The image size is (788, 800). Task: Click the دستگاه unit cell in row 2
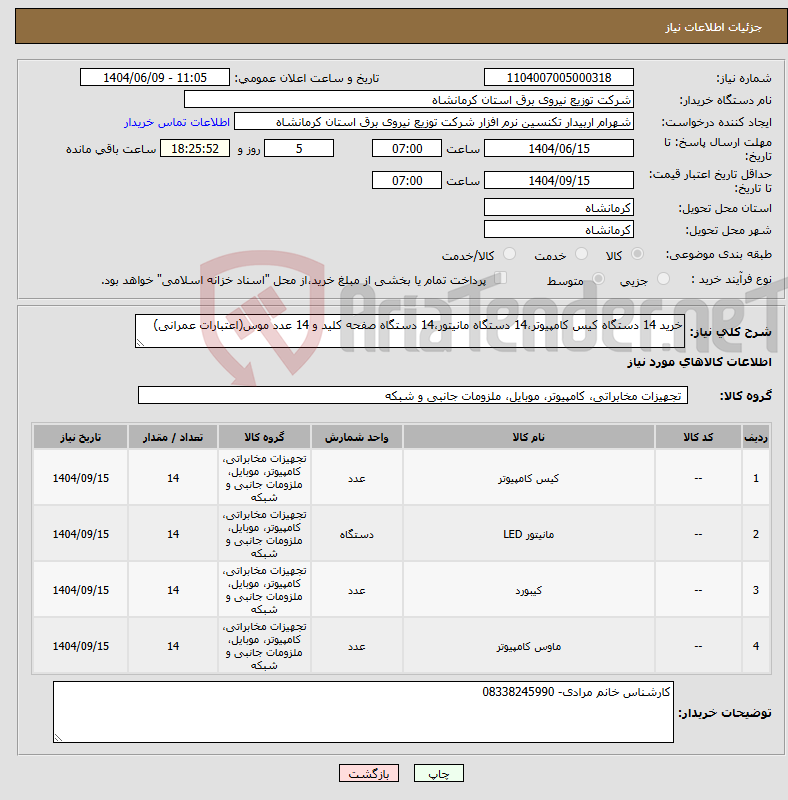[x=357, y=534]
